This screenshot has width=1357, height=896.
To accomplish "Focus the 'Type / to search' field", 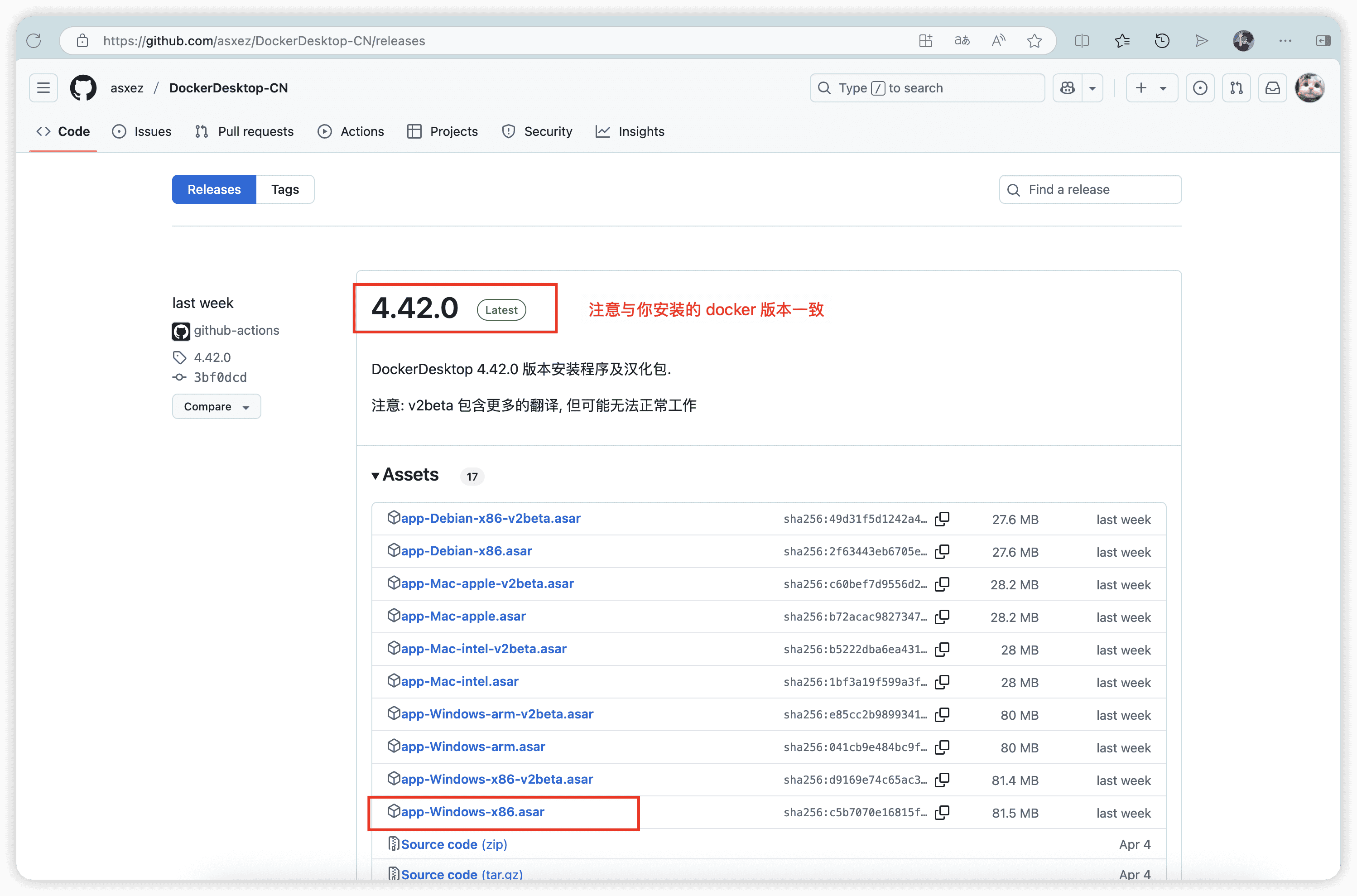I will coord(927,88).
